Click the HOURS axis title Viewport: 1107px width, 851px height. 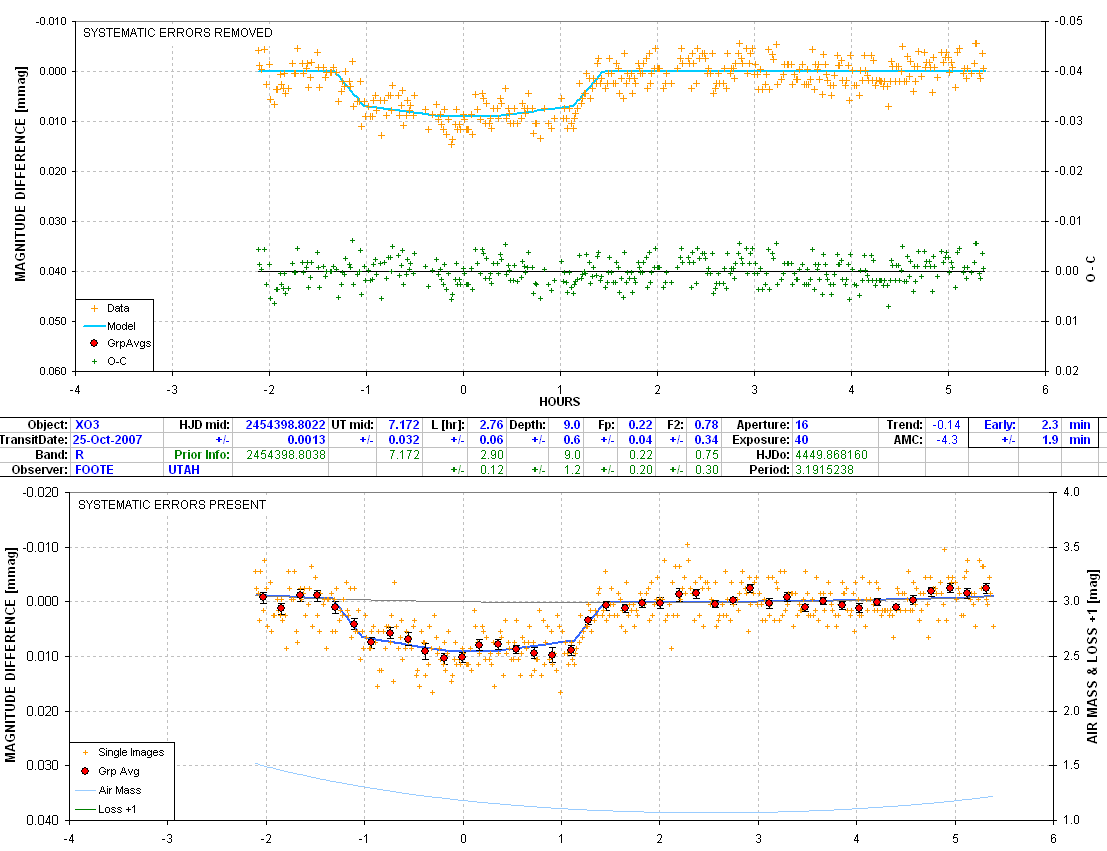click(560, 401)
